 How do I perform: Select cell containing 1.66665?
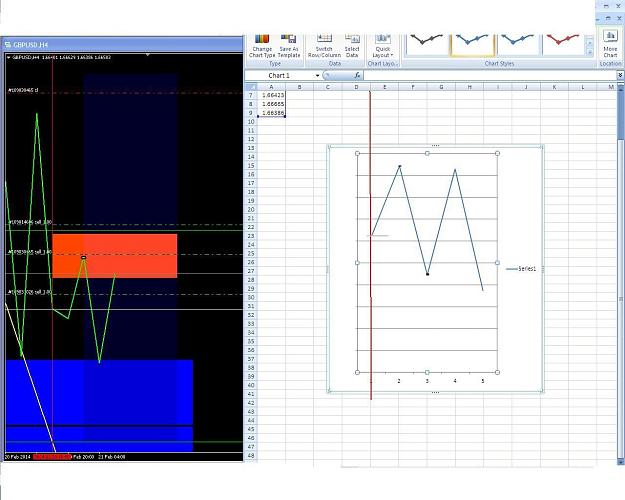point(271,104)
